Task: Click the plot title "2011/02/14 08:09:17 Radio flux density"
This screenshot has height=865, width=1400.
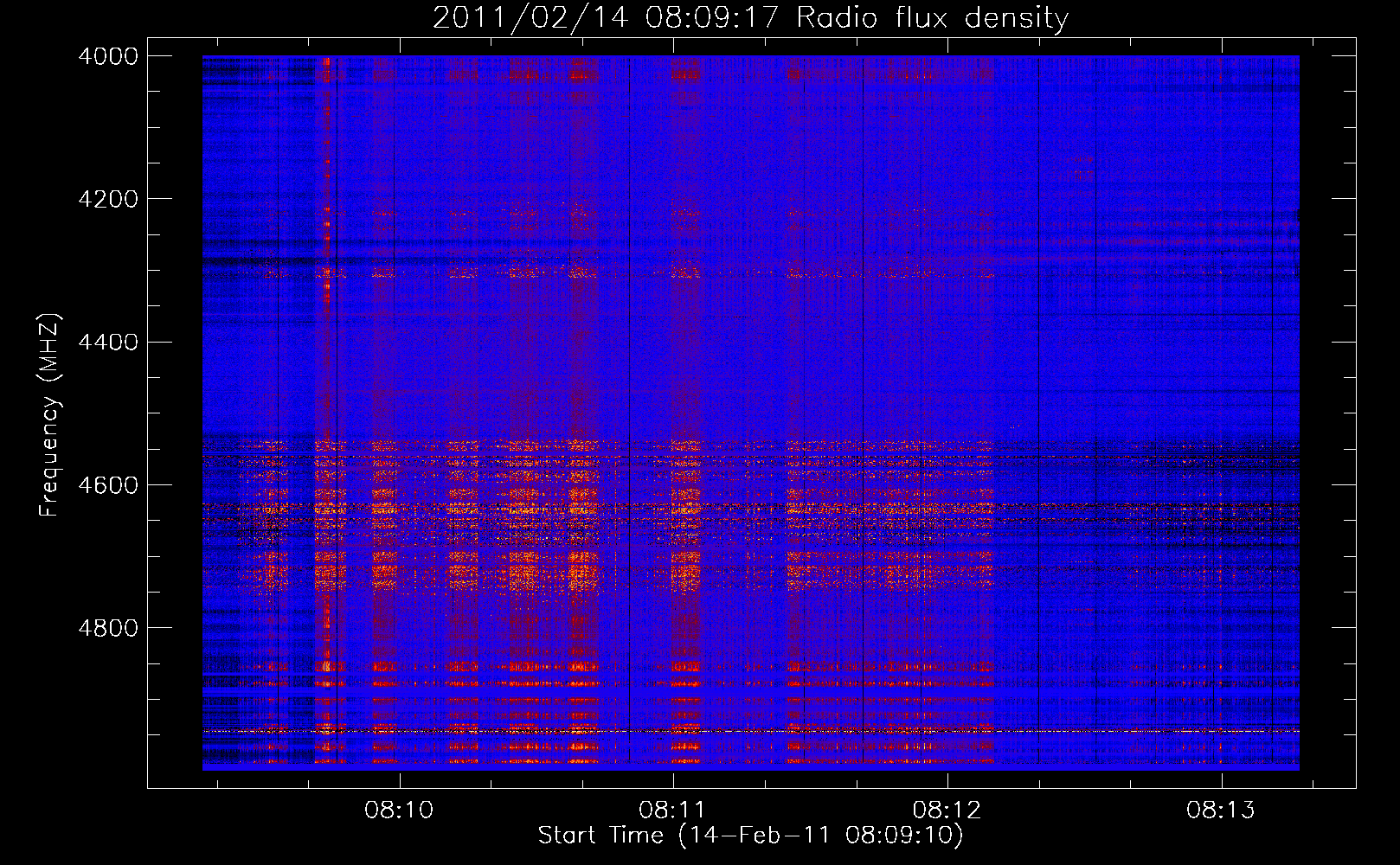Action: tap(750, 17)
